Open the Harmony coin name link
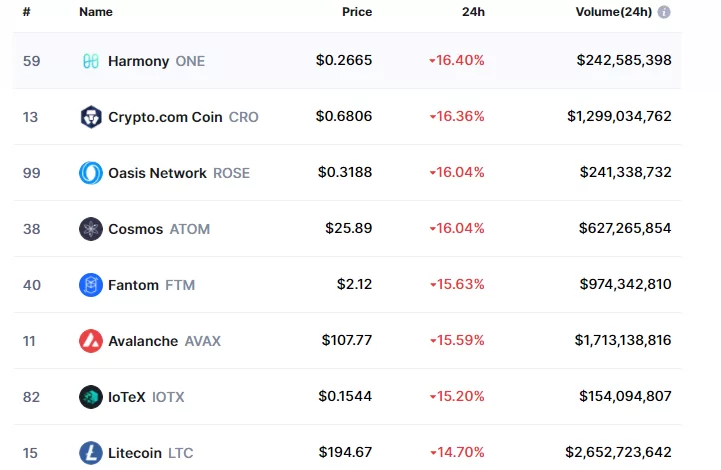The image size is (721, 470). (x=139, y=61)
